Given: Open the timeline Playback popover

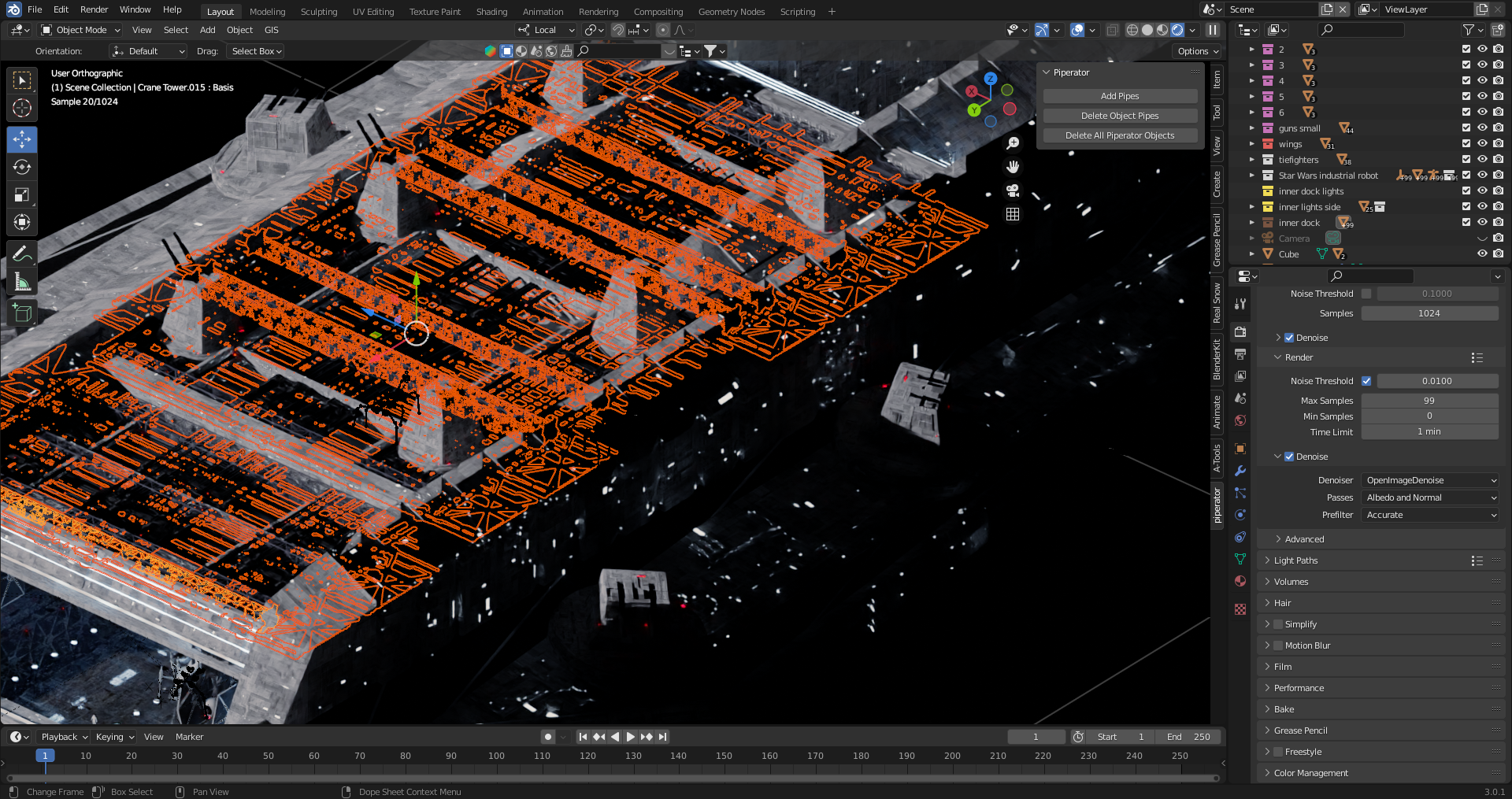Looking at the screenshot, I should [x=64, y=737].
